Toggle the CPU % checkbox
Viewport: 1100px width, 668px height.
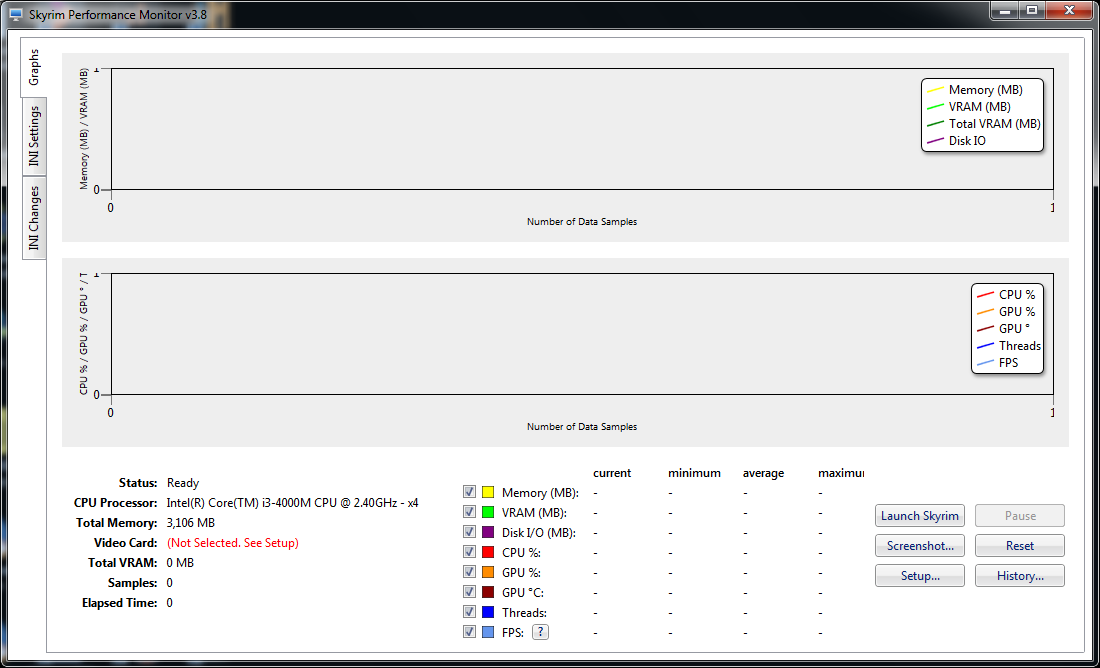(x=469, y=552)
